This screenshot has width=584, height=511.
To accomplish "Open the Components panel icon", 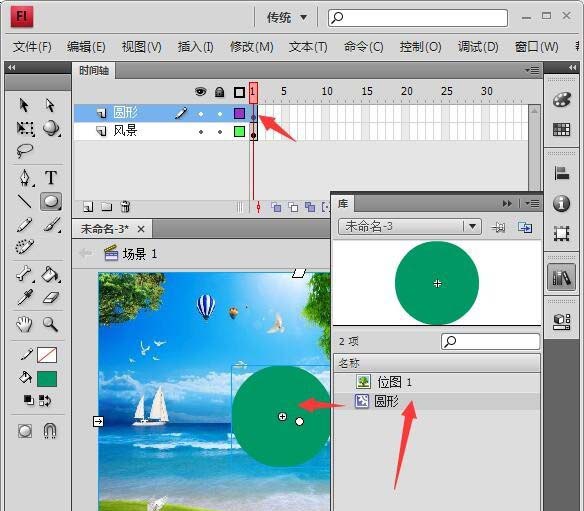I will (562, 321).
